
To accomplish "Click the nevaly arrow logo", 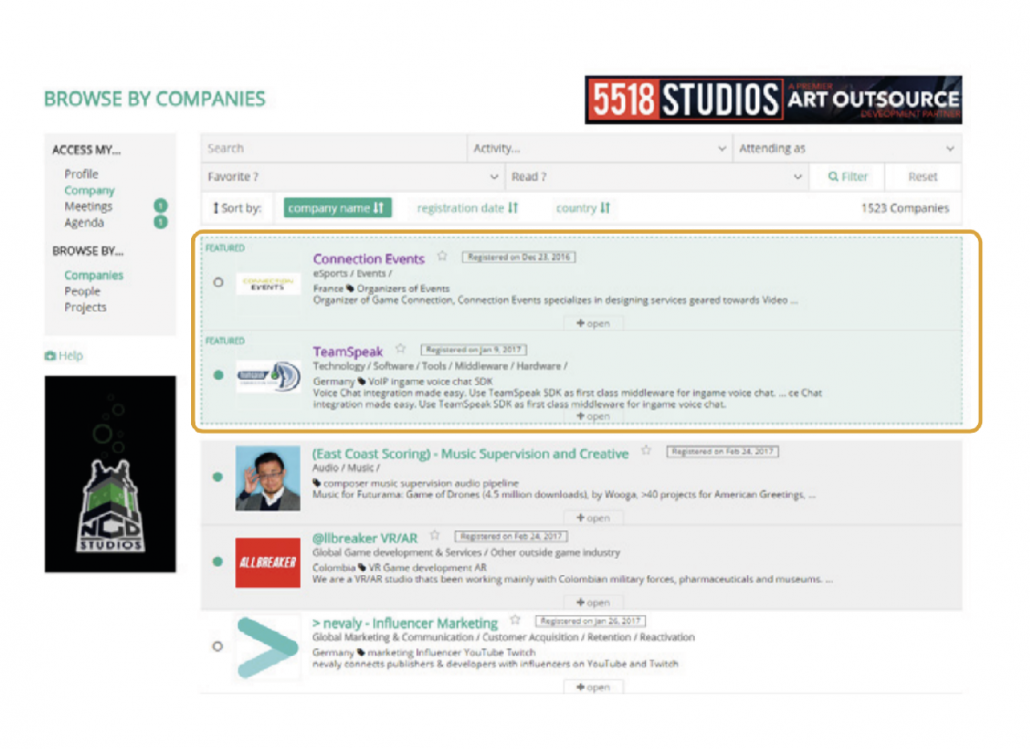I will (x=267, y=648).
